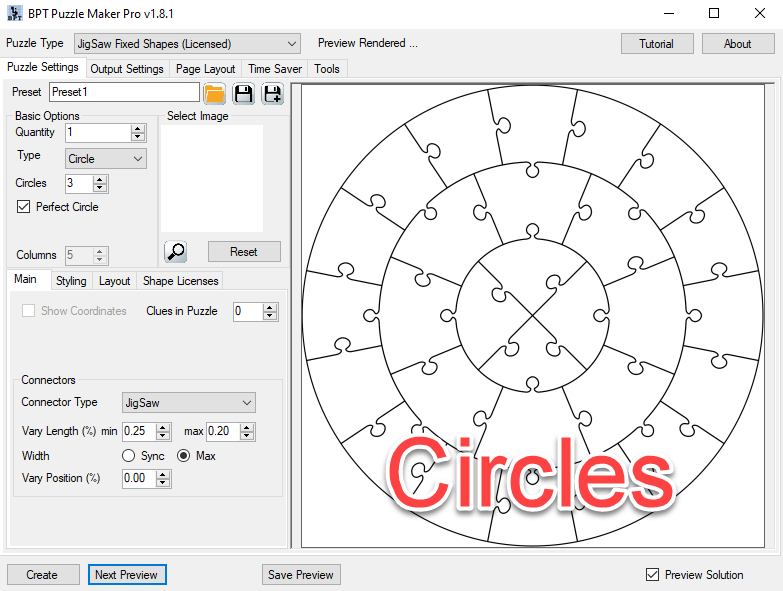Increase the Quantity spinner value
Image resolution: width=783 pixels, height=591 pixels.
[138, 129]
